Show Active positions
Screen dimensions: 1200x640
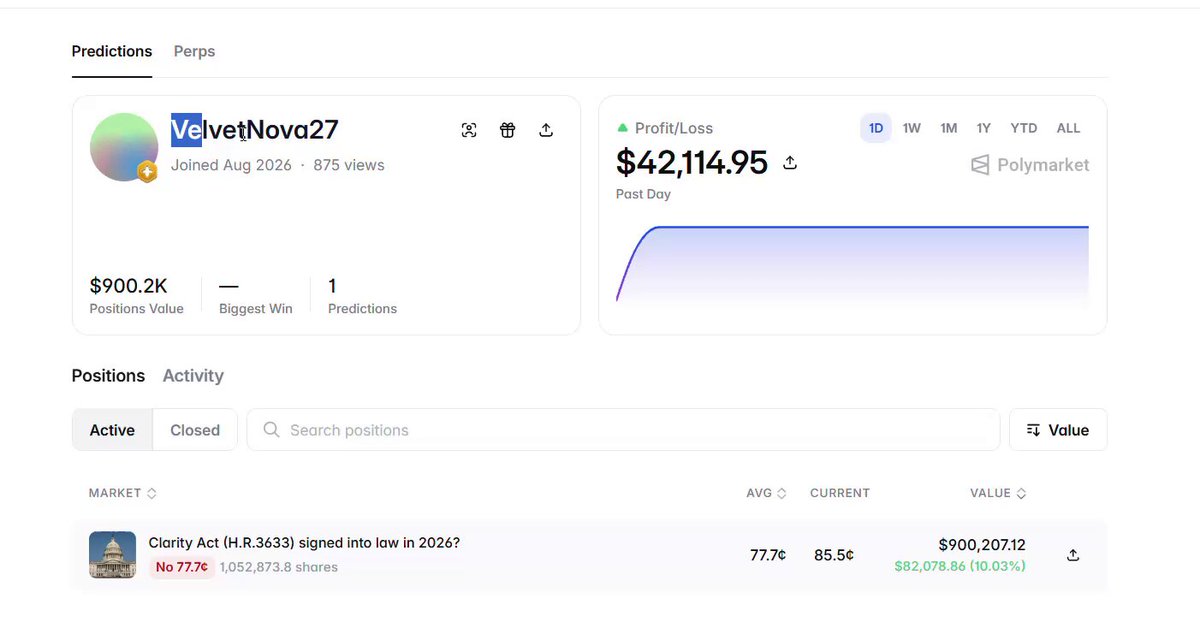[112, 430]
